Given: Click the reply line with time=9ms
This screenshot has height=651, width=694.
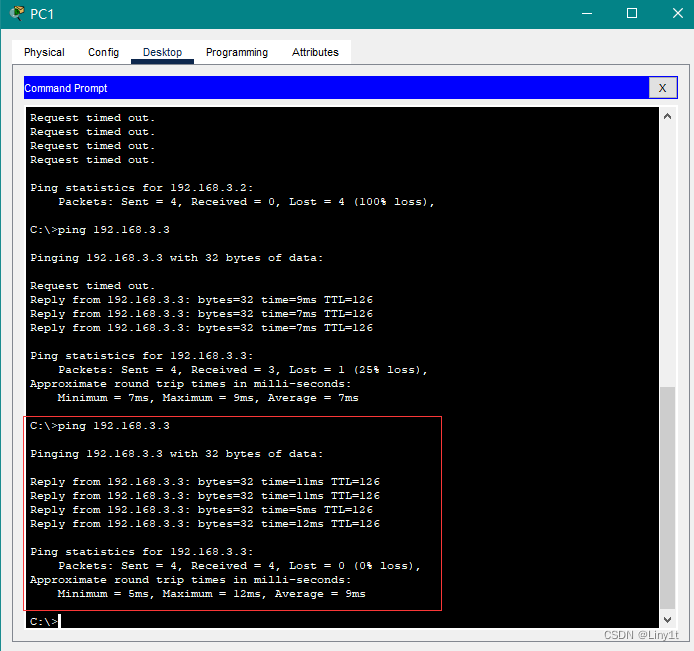Looking at the screenshot, I should click(201, 300).
